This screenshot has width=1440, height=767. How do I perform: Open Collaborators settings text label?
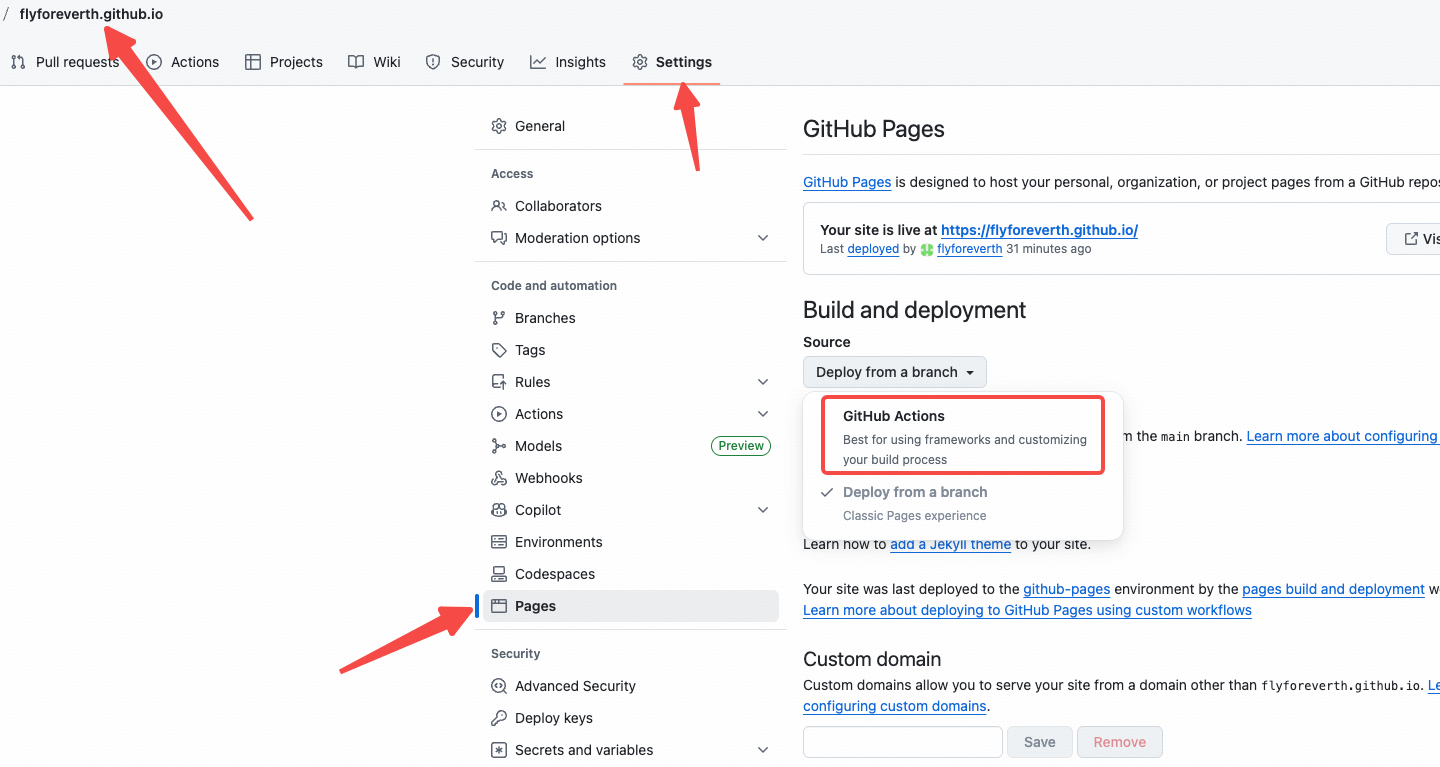pos(558,206)
